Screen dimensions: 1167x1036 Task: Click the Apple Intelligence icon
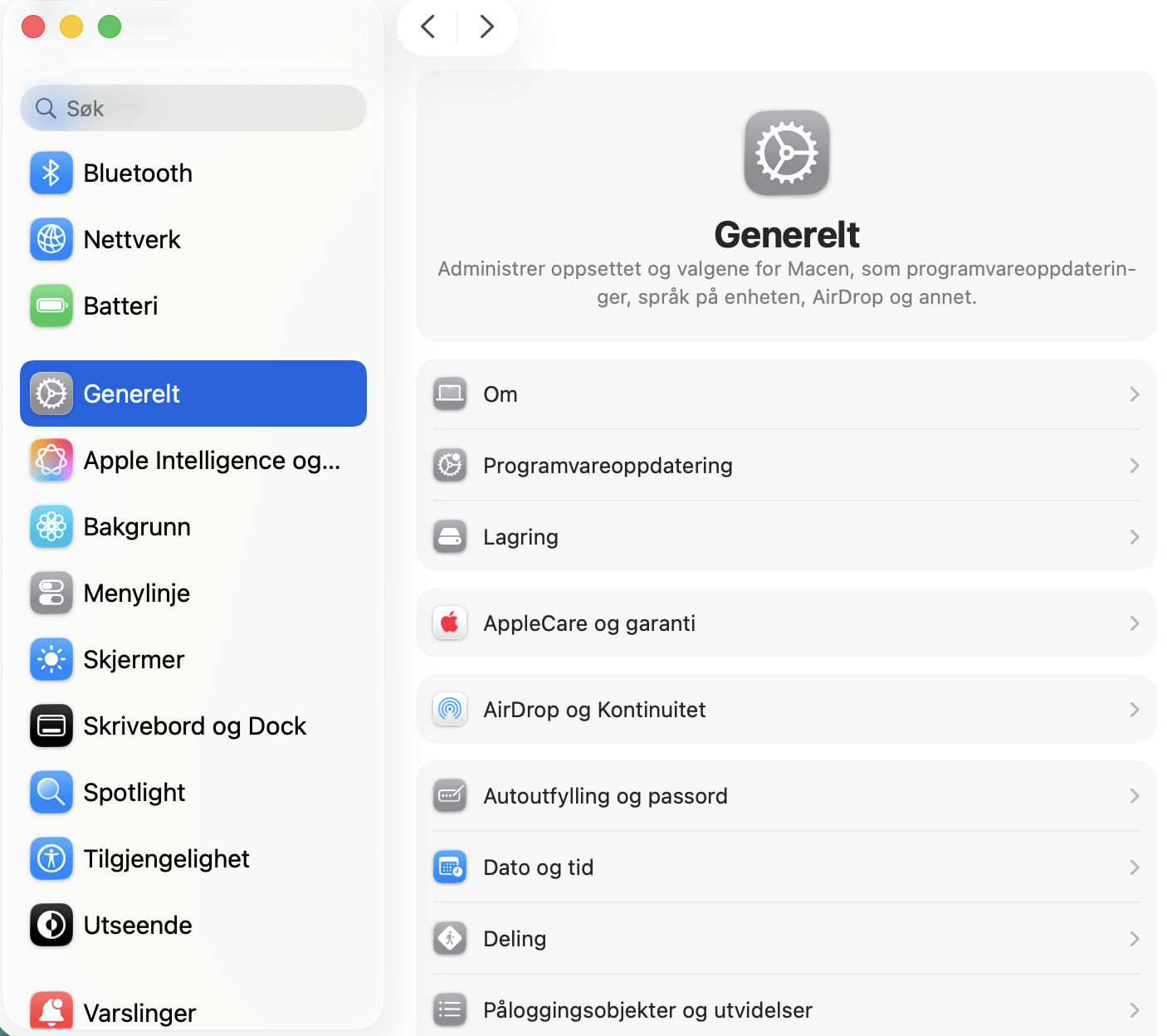point(51,460)
